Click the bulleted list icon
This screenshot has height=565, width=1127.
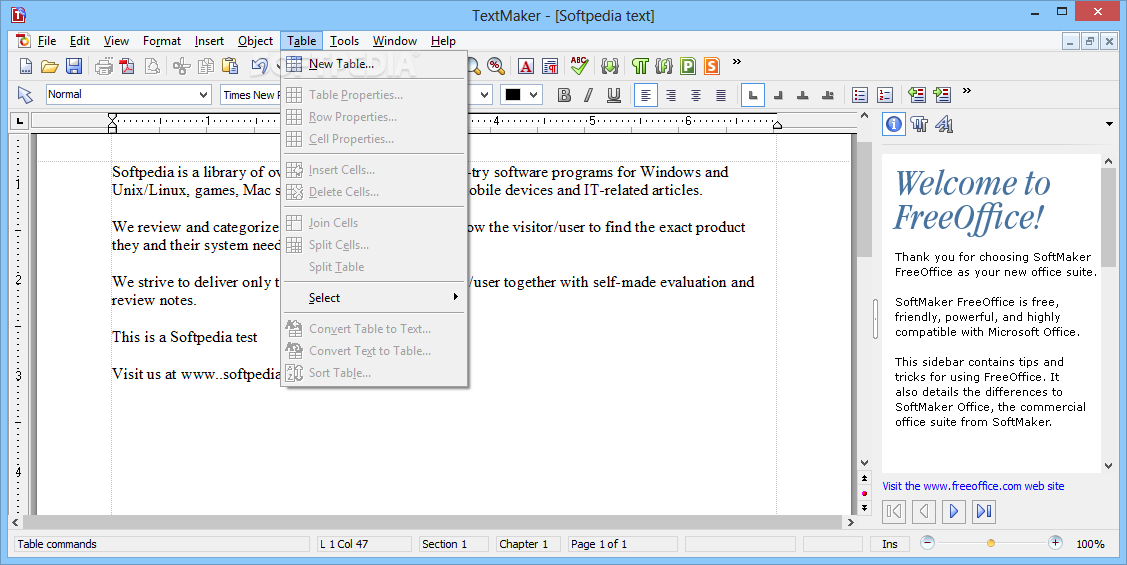tap(860, 95)
